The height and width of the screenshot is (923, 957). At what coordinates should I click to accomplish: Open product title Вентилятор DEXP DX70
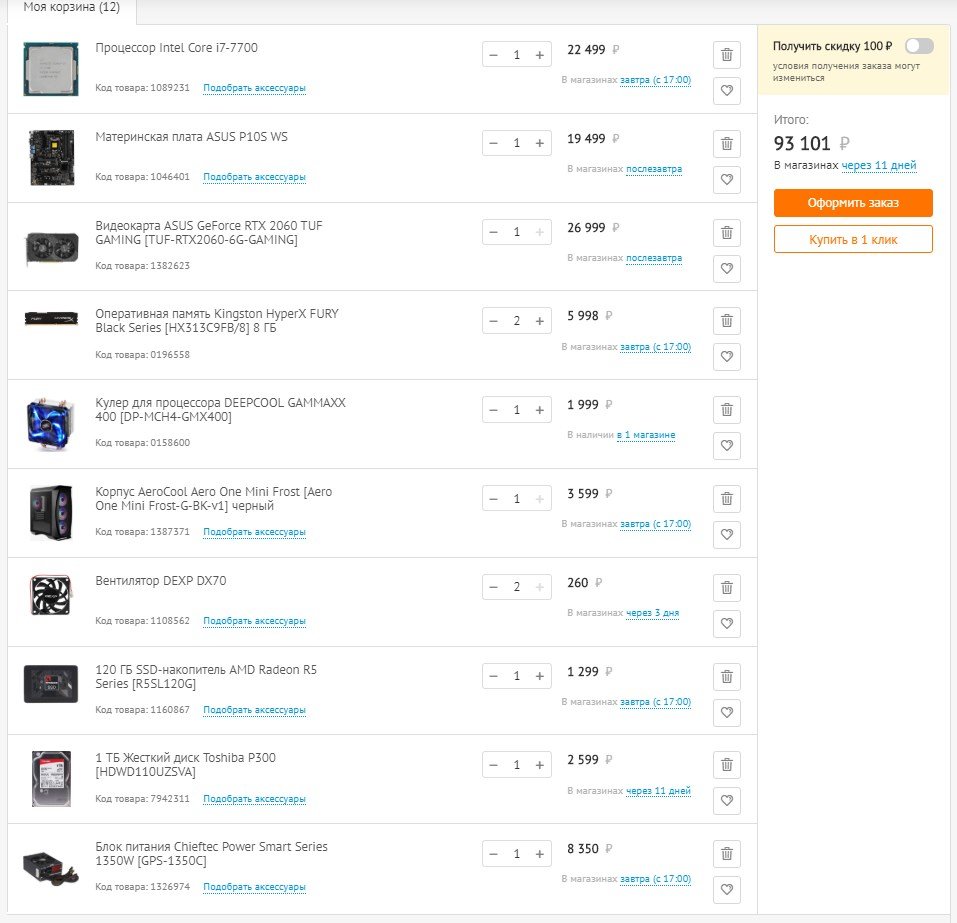click(x=161, y=581)
